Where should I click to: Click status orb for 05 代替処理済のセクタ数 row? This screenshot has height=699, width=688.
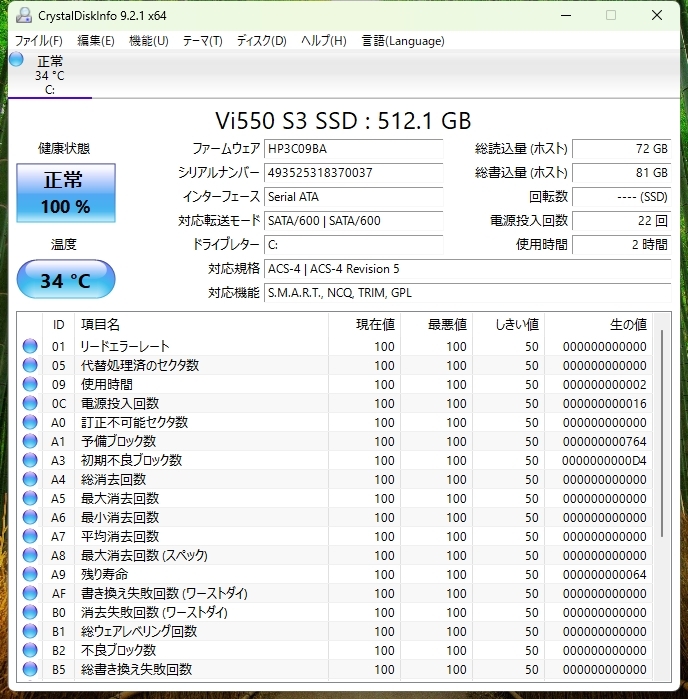click(x=30, y=365)
